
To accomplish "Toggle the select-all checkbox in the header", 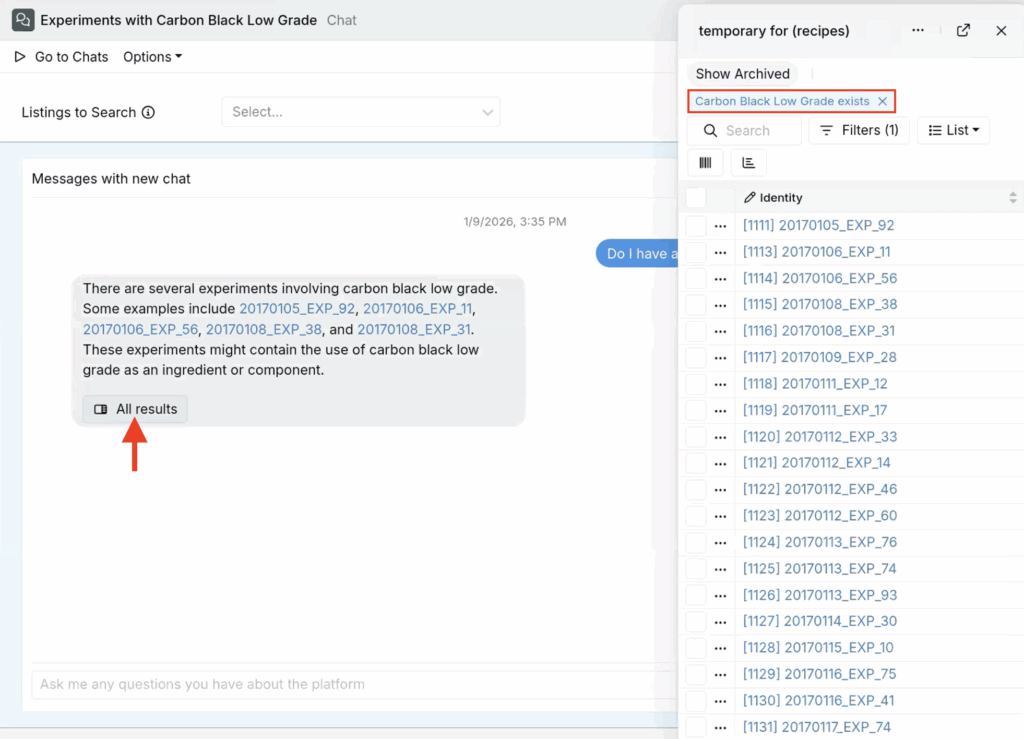I will click(x=696, y=197).
